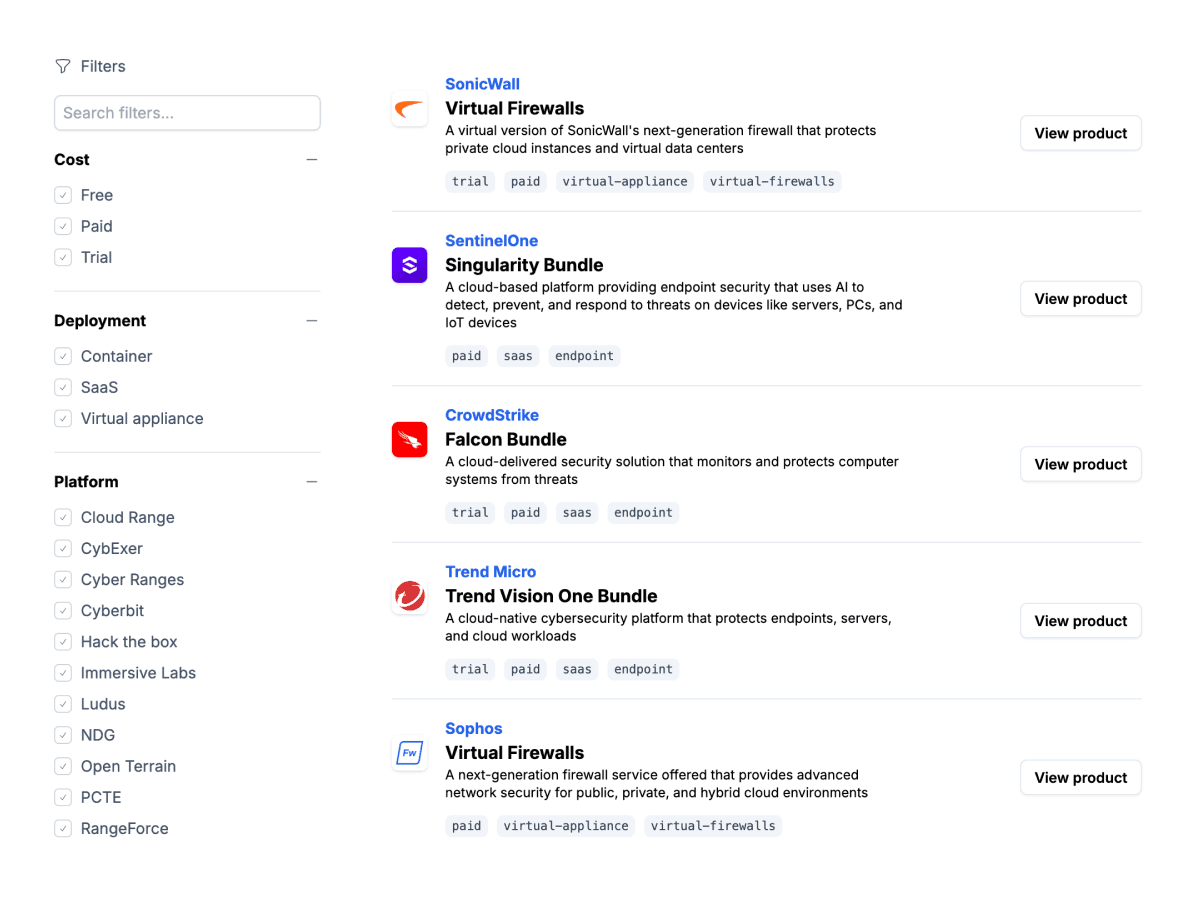This screenshot has width=1200, height=900.
Task: Click Trend Micro's paid tag
Action: [525, 669]
